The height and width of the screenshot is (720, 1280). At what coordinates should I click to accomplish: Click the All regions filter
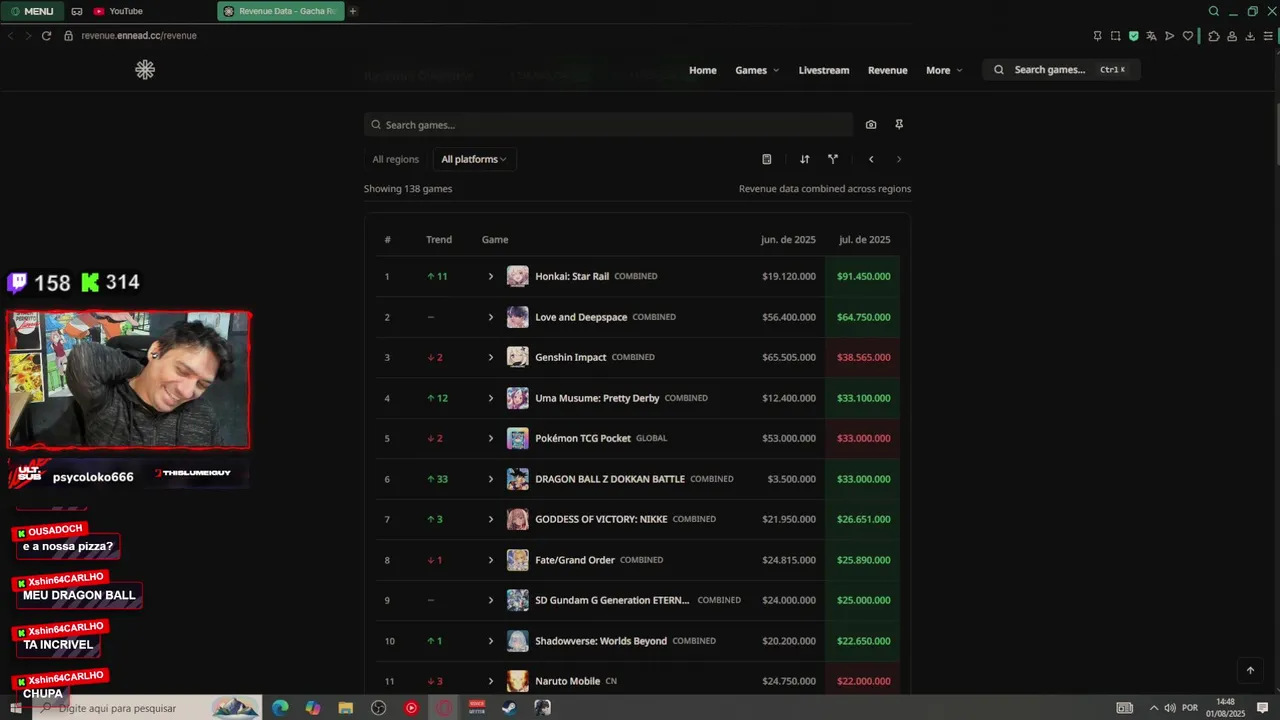[x=395, y=159]
